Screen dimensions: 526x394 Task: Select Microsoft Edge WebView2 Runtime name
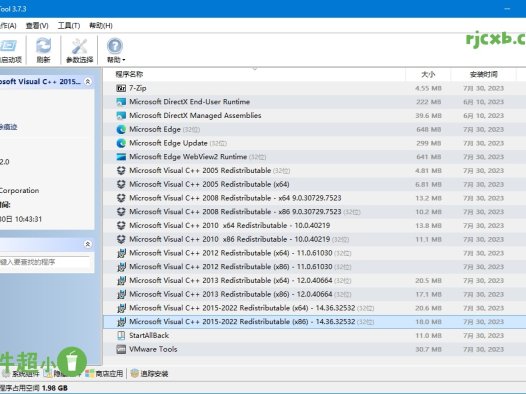pos(188,157)
